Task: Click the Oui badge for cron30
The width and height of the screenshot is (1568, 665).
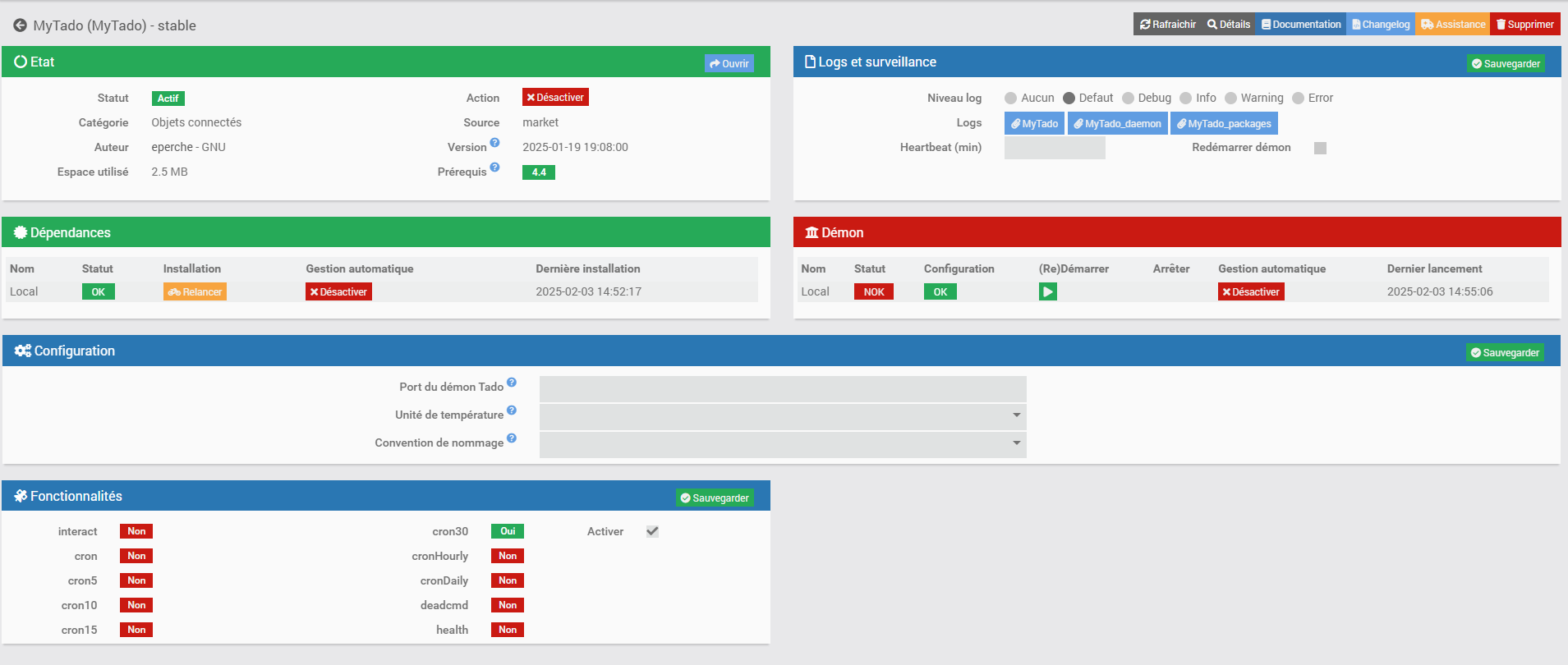Action: (x=508, y=531)
